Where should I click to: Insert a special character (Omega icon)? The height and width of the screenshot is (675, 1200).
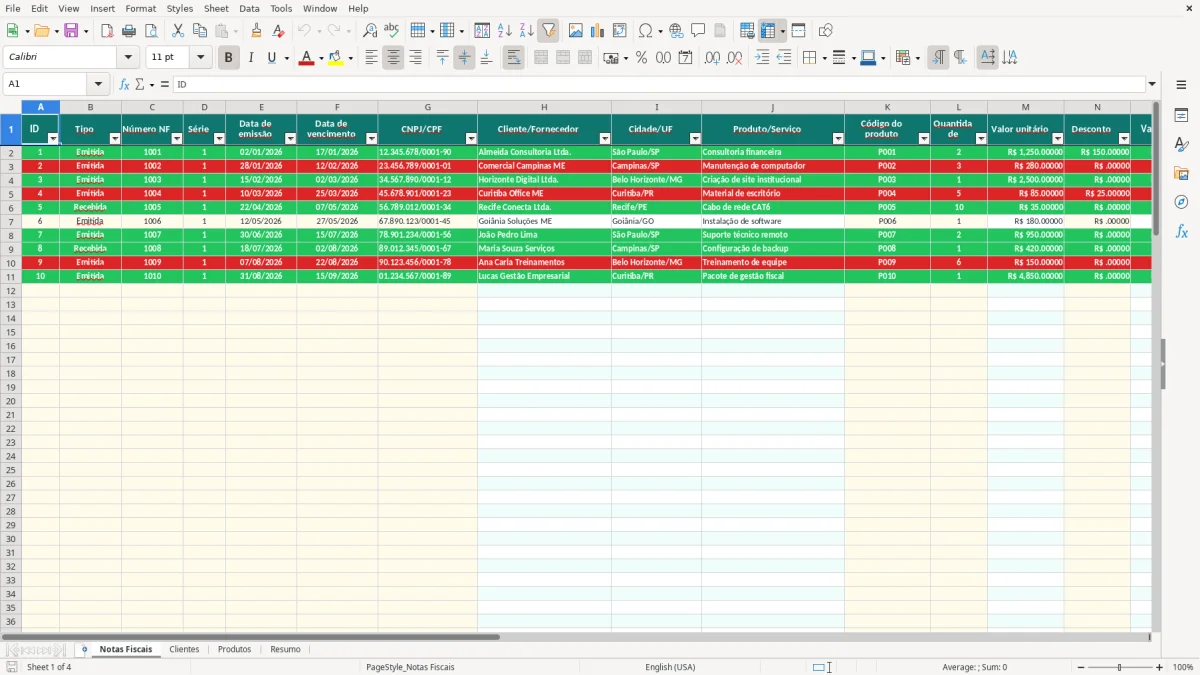pos(645,31)
